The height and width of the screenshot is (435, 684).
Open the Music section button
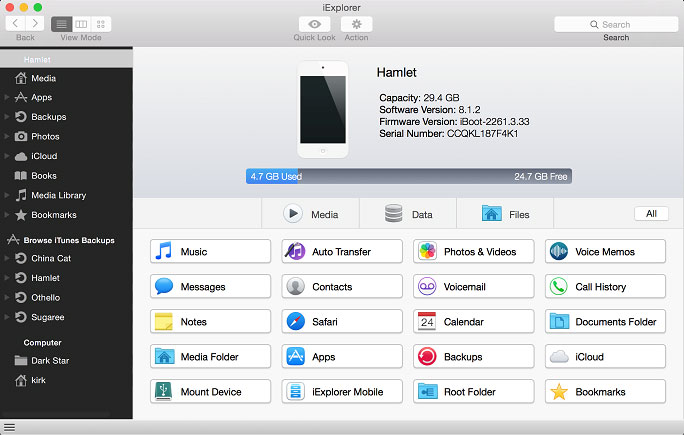tap(210, 251)
